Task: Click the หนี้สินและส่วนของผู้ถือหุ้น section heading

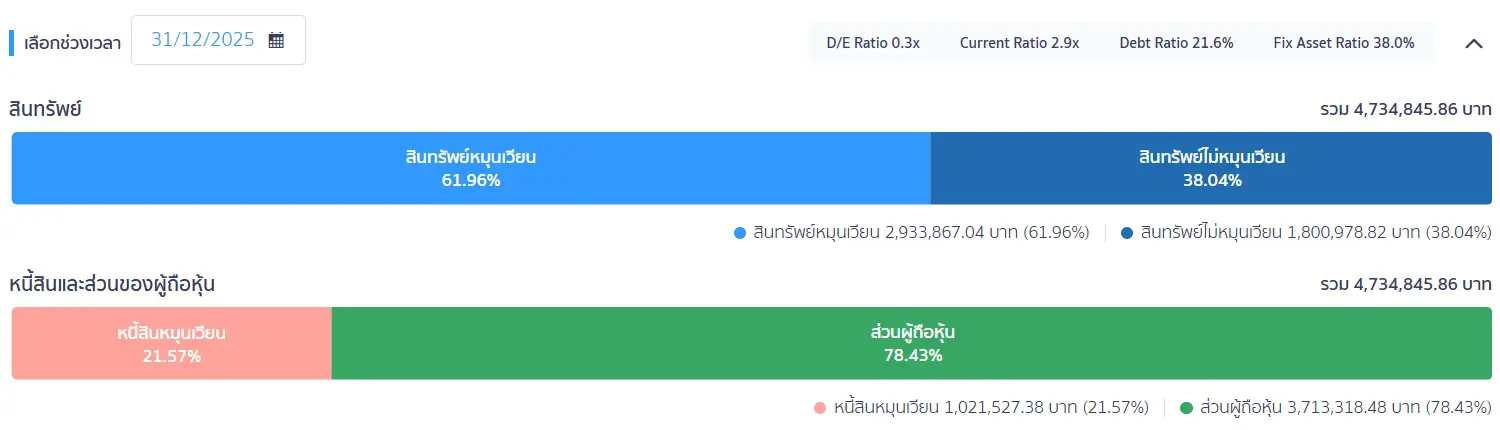Action: [112, 284]
